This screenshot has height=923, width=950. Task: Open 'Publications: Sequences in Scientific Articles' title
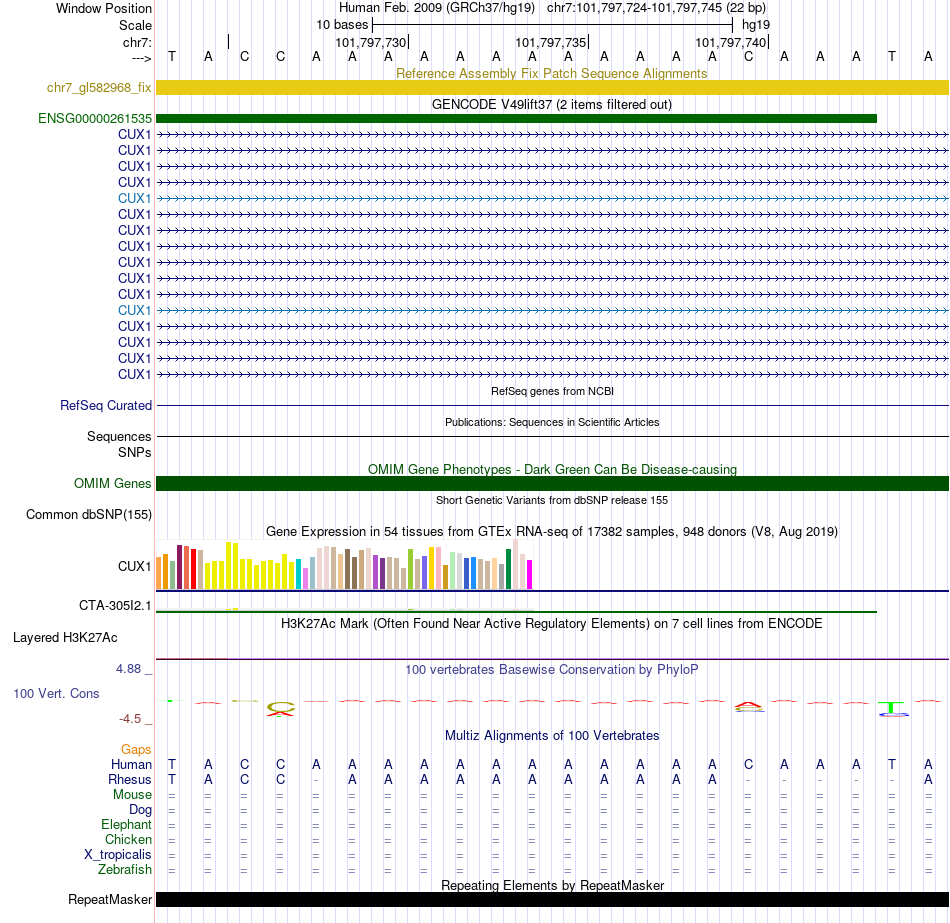point(552,422)
